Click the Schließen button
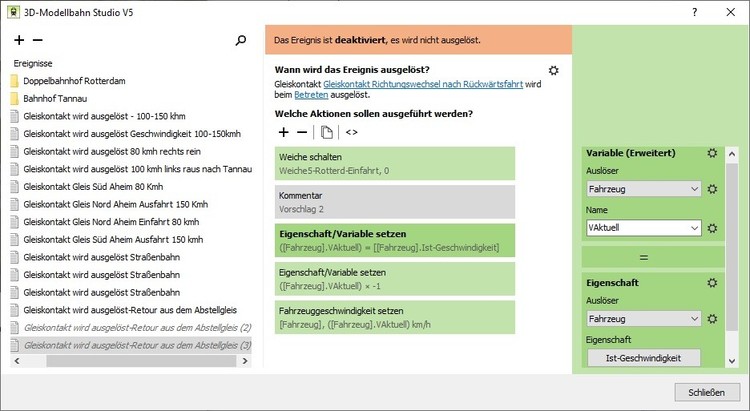 (699, 391)
